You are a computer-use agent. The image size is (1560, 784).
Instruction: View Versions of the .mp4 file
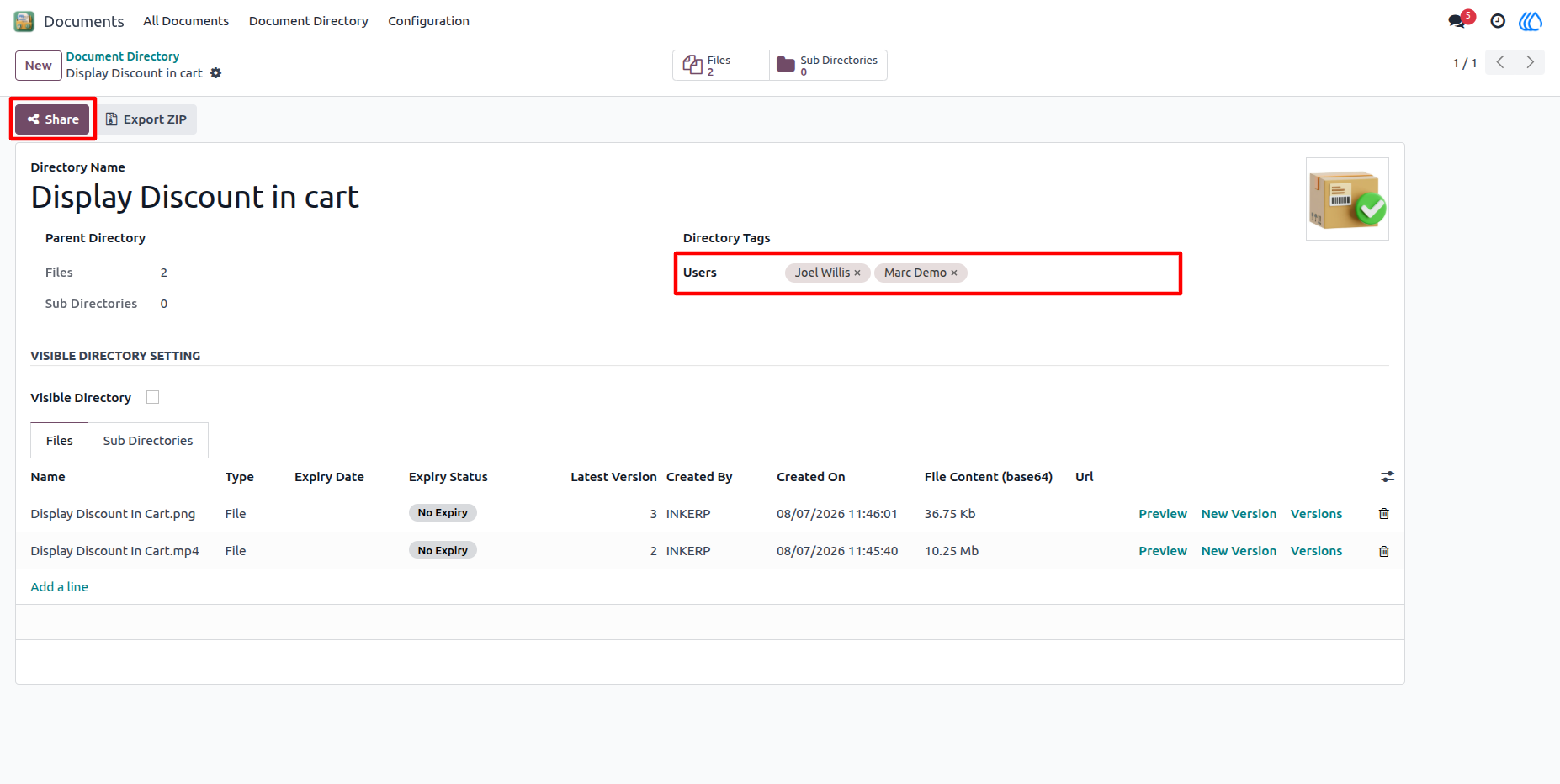[x=1317, y=551]
